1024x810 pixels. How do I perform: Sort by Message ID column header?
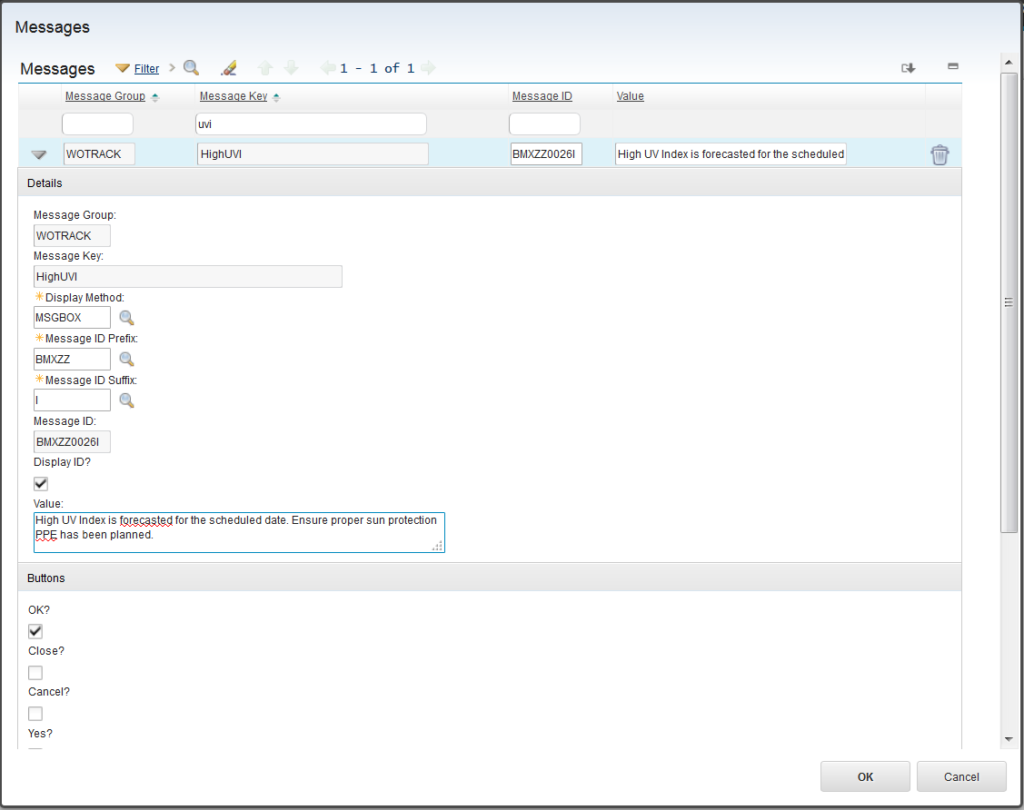tap(542, 96)
